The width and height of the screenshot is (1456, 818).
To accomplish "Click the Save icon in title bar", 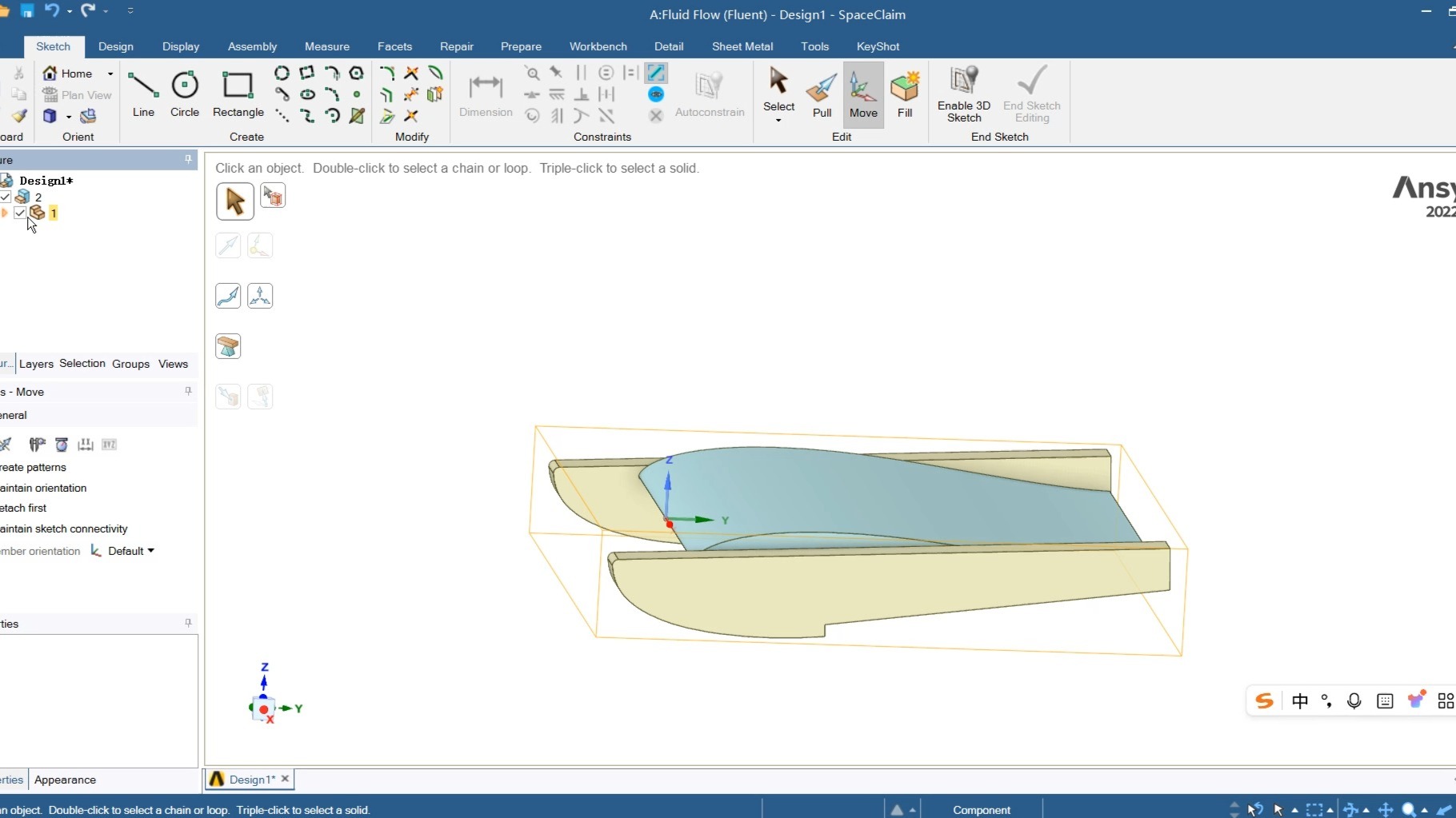I will coord(27,10).
